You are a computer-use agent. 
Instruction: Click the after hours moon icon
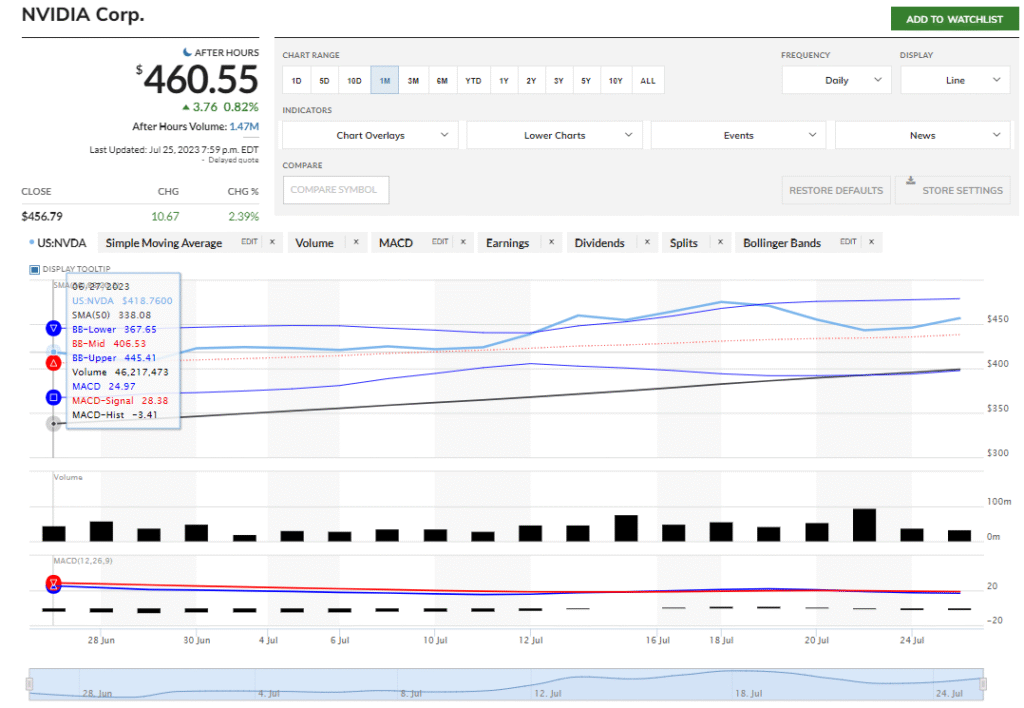tap(187, 52)
